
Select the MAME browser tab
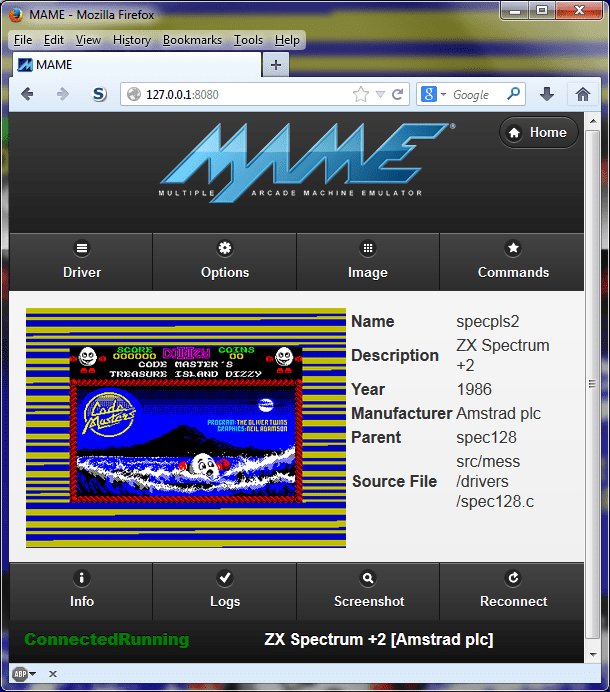(x=137, y=65)
